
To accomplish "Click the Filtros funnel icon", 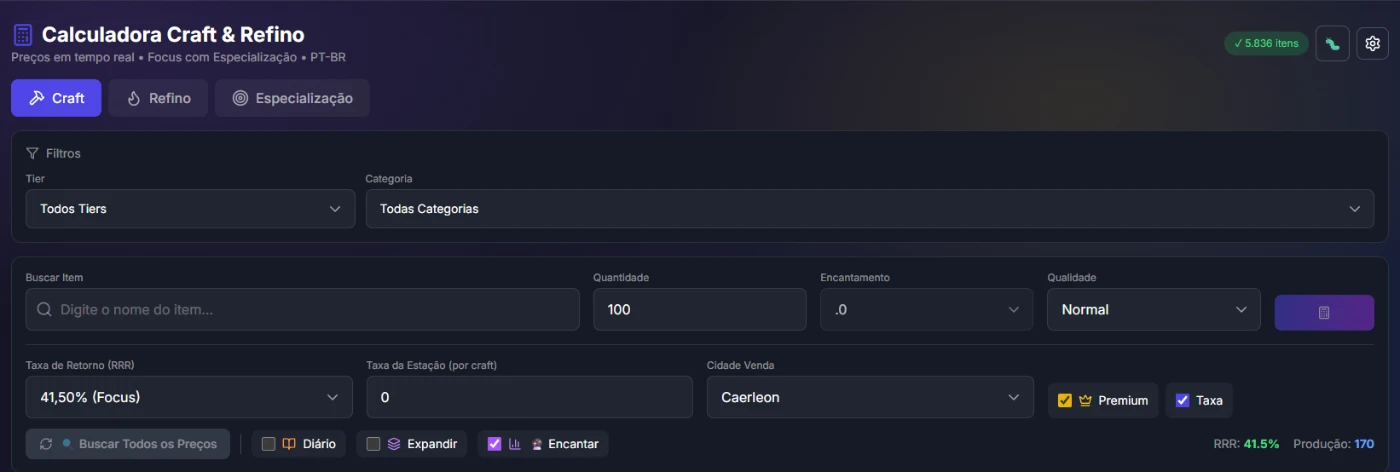I will point(32,154).
